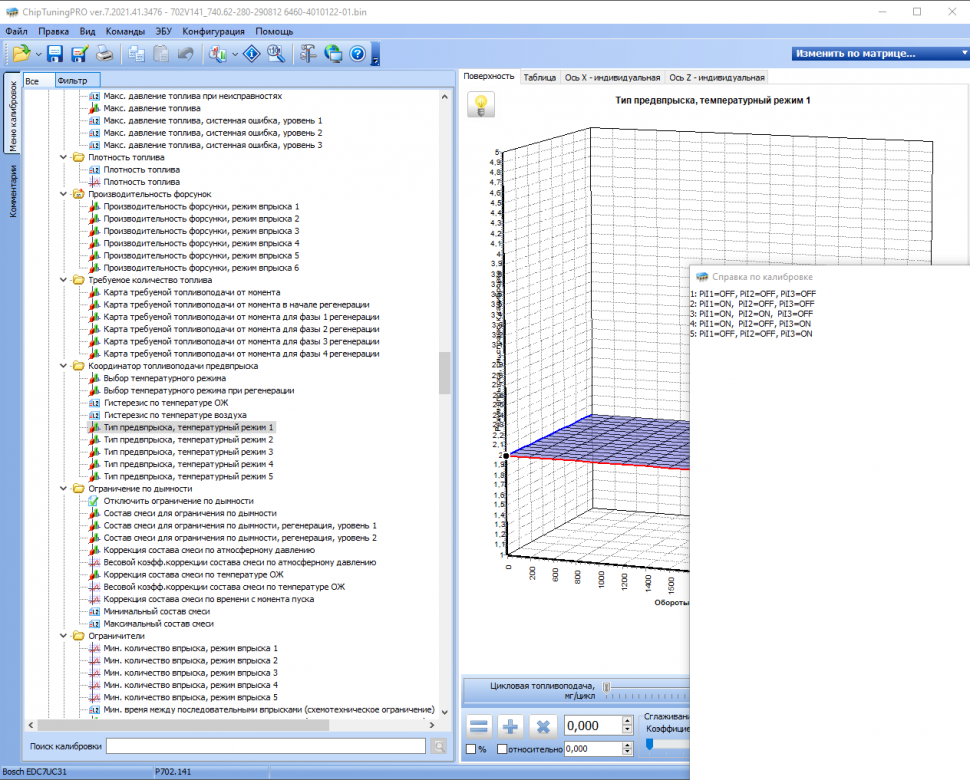Click the 'Поиск калибровки' search field
The image size is (970, 780).
tap(266, 746)
